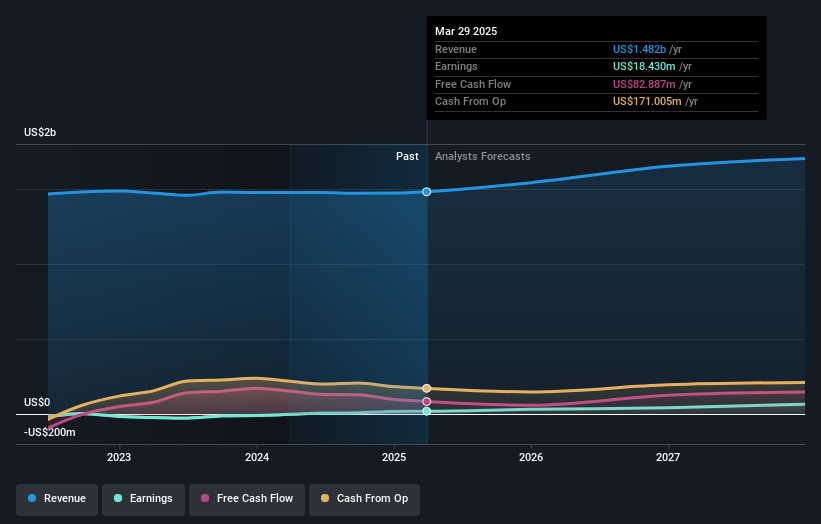Toggle the Revenue legend button
This screenshot has height=524, width=821.
[x=57, y=499]
